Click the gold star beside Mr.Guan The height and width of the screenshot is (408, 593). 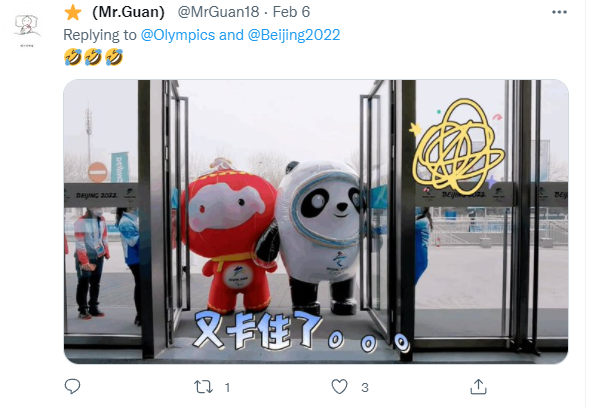[73, 12]
